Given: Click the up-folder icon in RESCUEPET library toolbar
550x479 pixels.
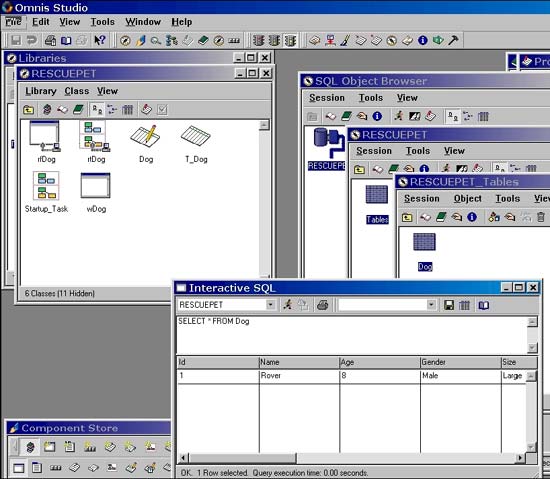Looking at the screenshot, I should click(x=28, y=110).
